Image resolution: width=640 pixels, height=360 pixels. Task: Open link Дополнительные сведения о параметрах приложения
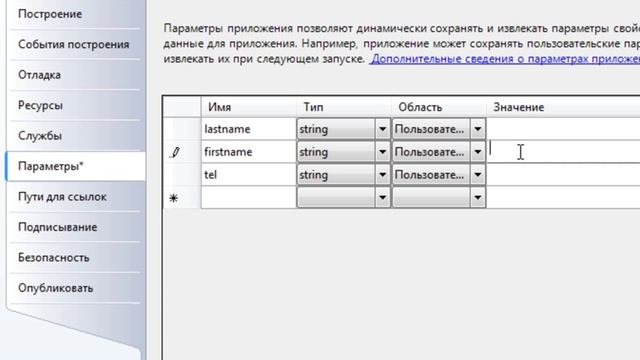(505, 59)
